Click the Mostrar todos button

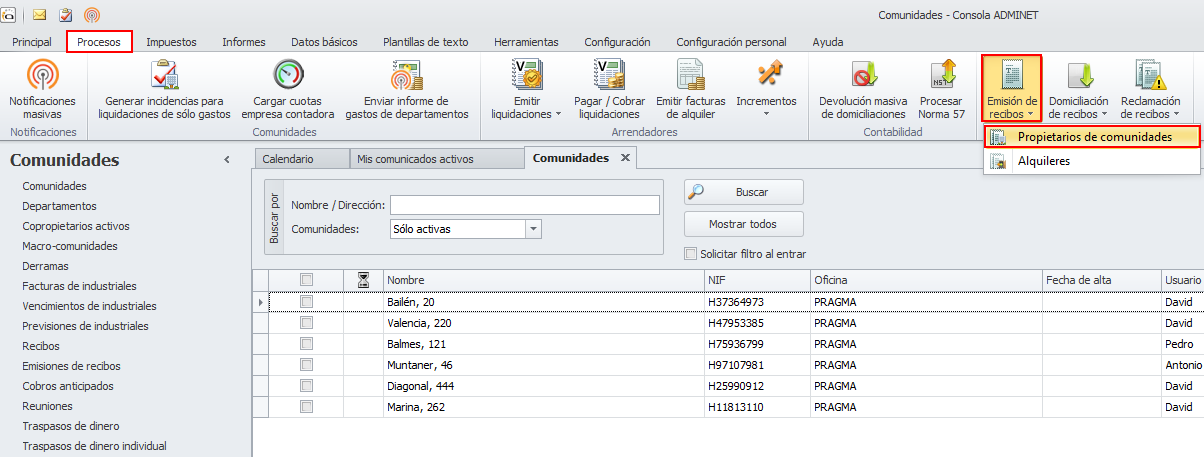(x=743, y=224)
